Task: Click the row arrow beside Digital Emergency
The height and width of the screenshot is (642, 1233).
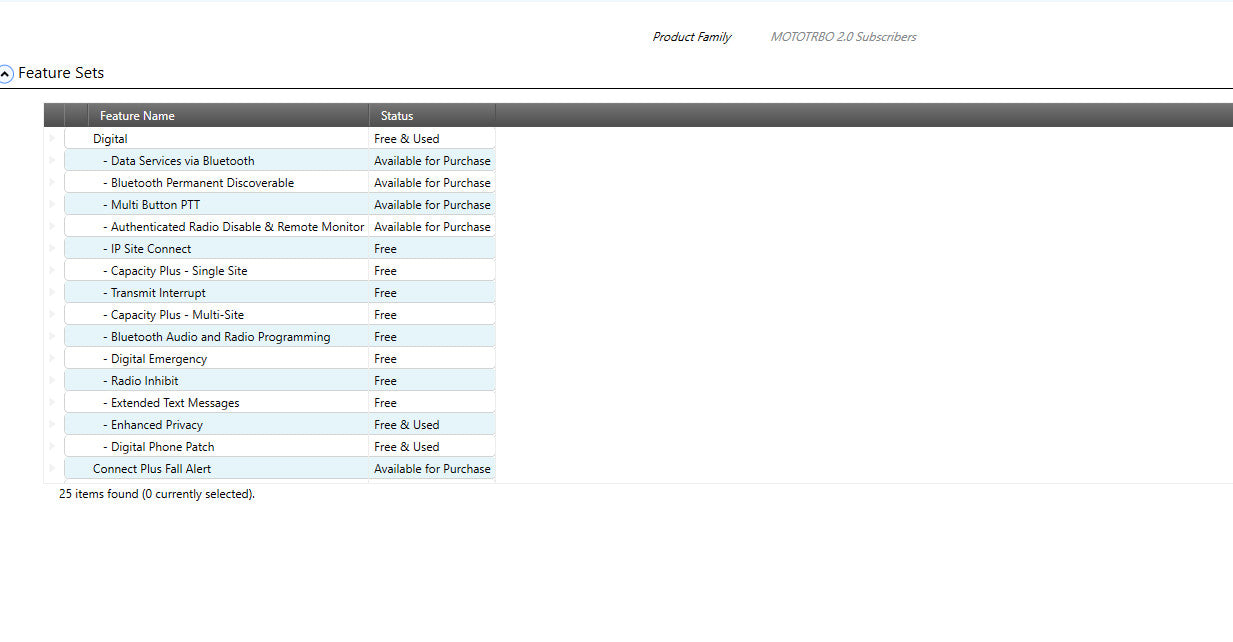Action: pos(53,358)
